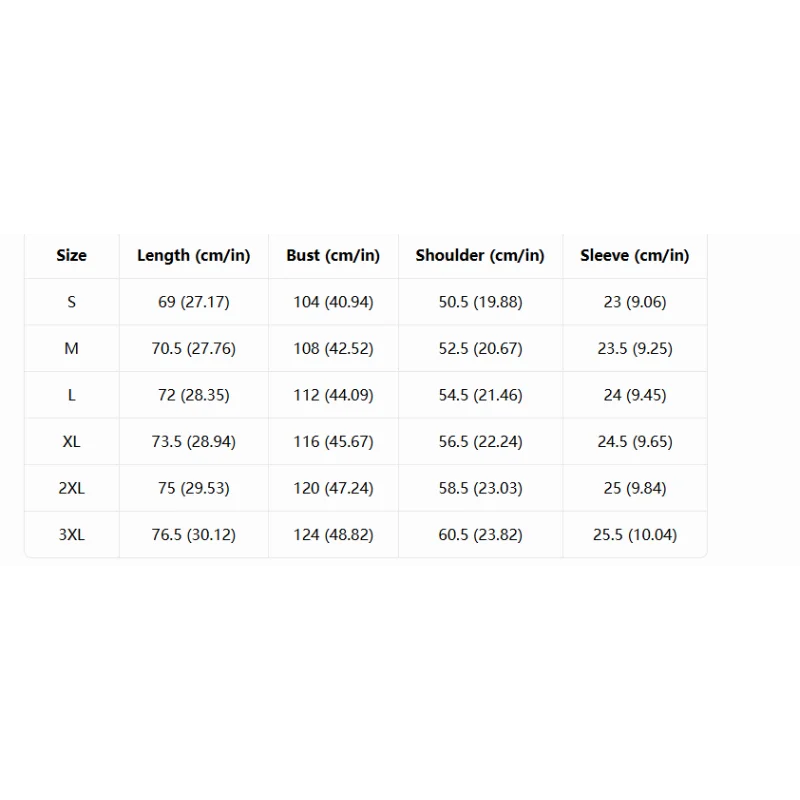Select the M size row label
The height and width of the screenshot is (800, 800).
click(x=71, y=348)
